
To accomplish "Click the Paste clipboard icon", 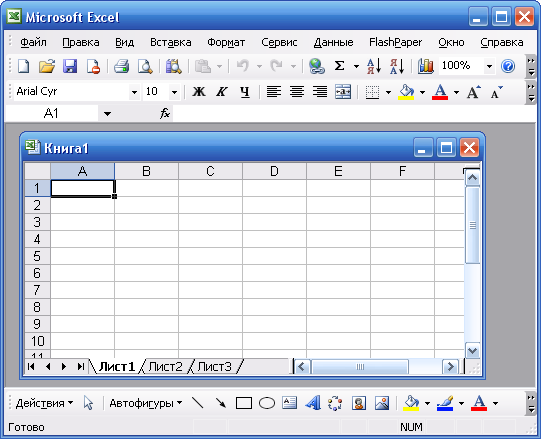I will [x=203, y=66].
